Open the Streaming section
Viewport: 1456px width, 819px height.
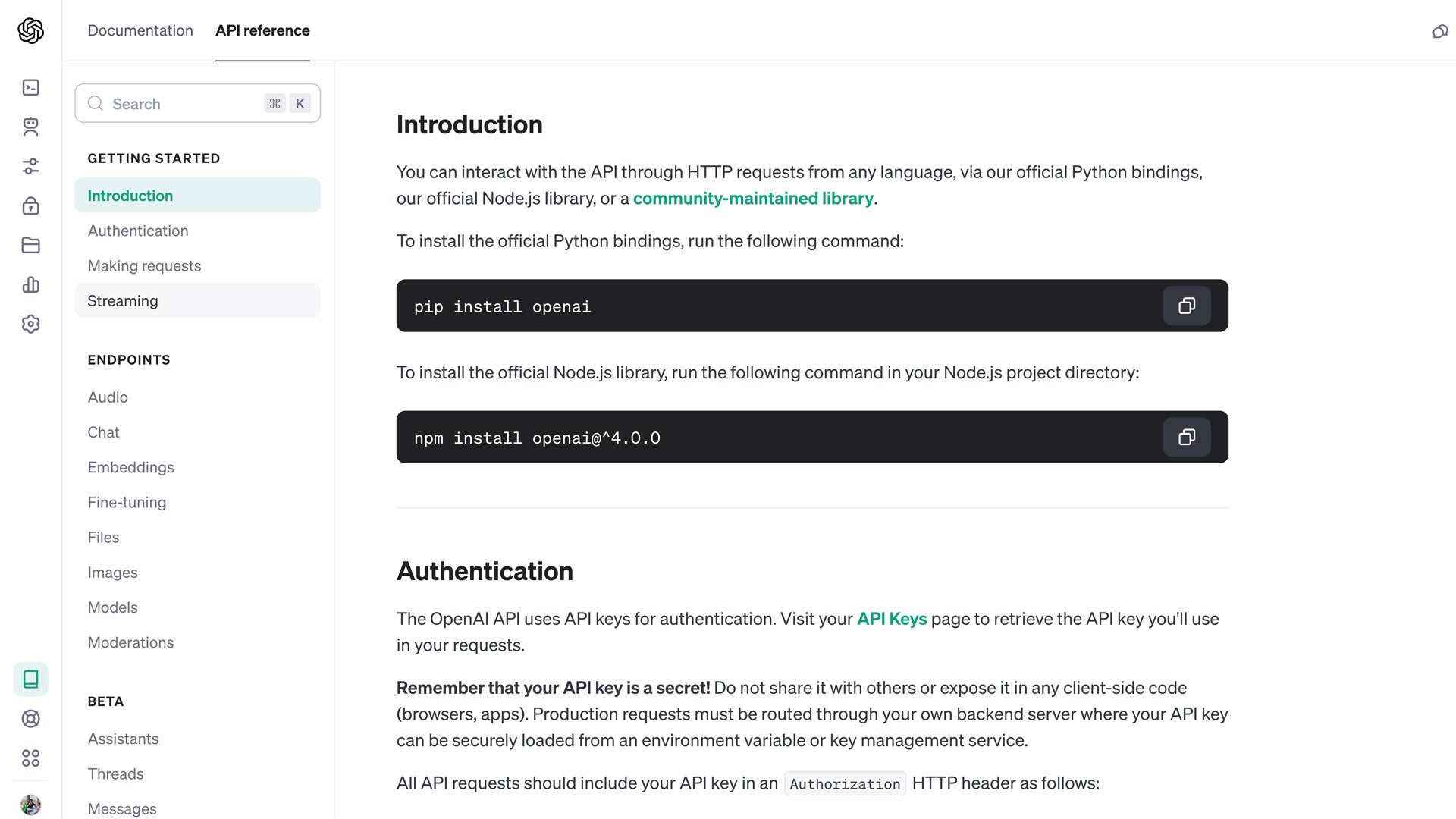(x=122, y=300)
